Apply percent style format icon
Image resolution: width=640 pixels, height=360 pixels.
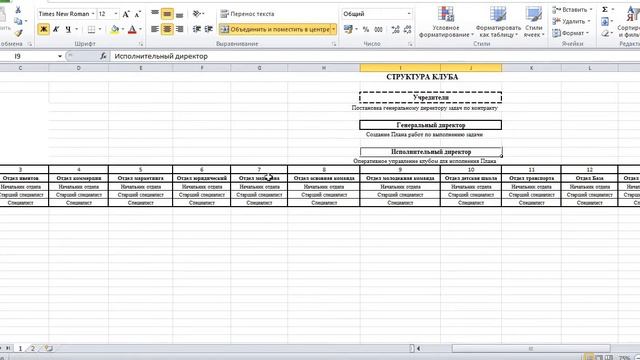(x=366, y=29)
